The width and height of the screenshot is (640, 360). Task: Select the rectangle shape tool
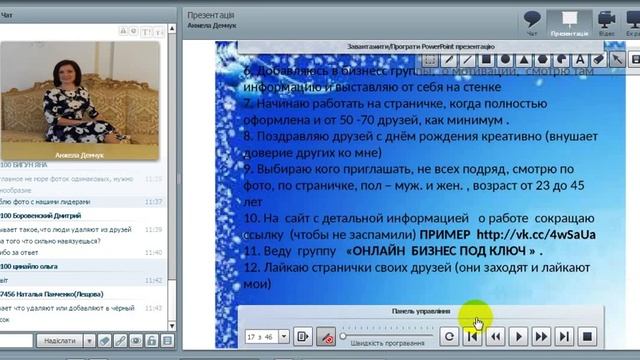[x=486, y=60]
